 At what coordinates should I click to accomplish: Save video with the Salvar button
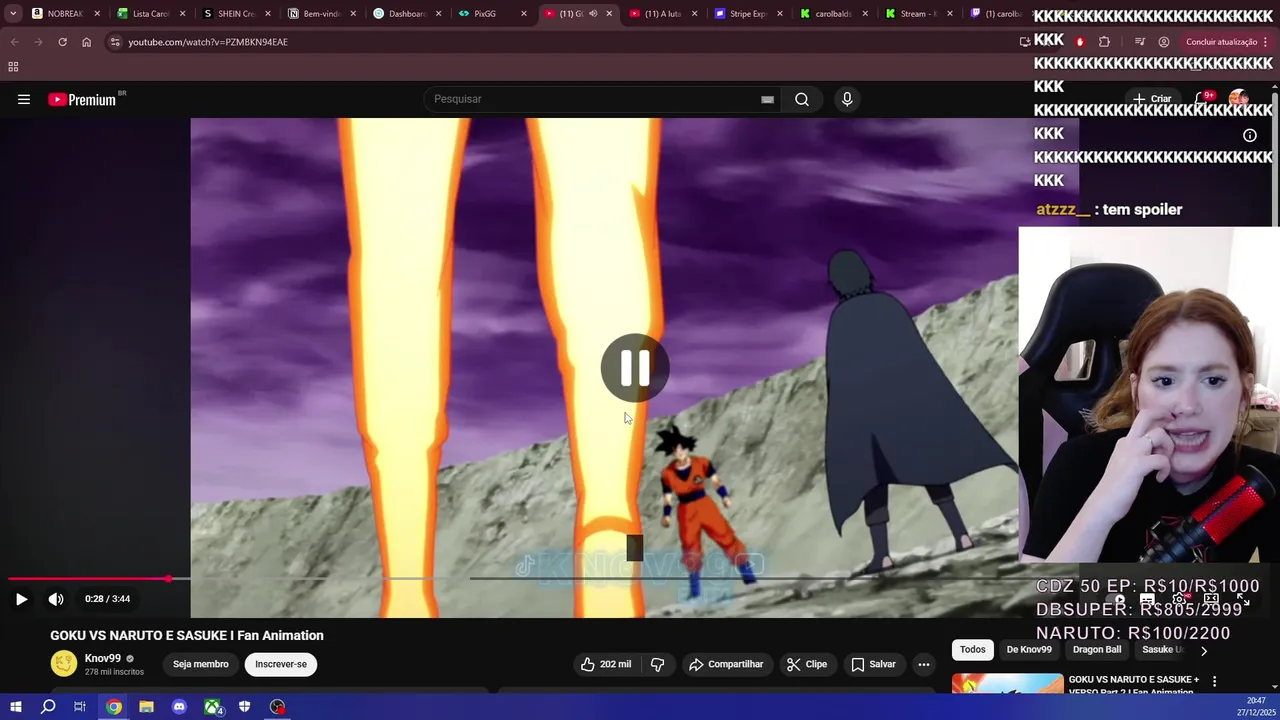coord(873,664)
